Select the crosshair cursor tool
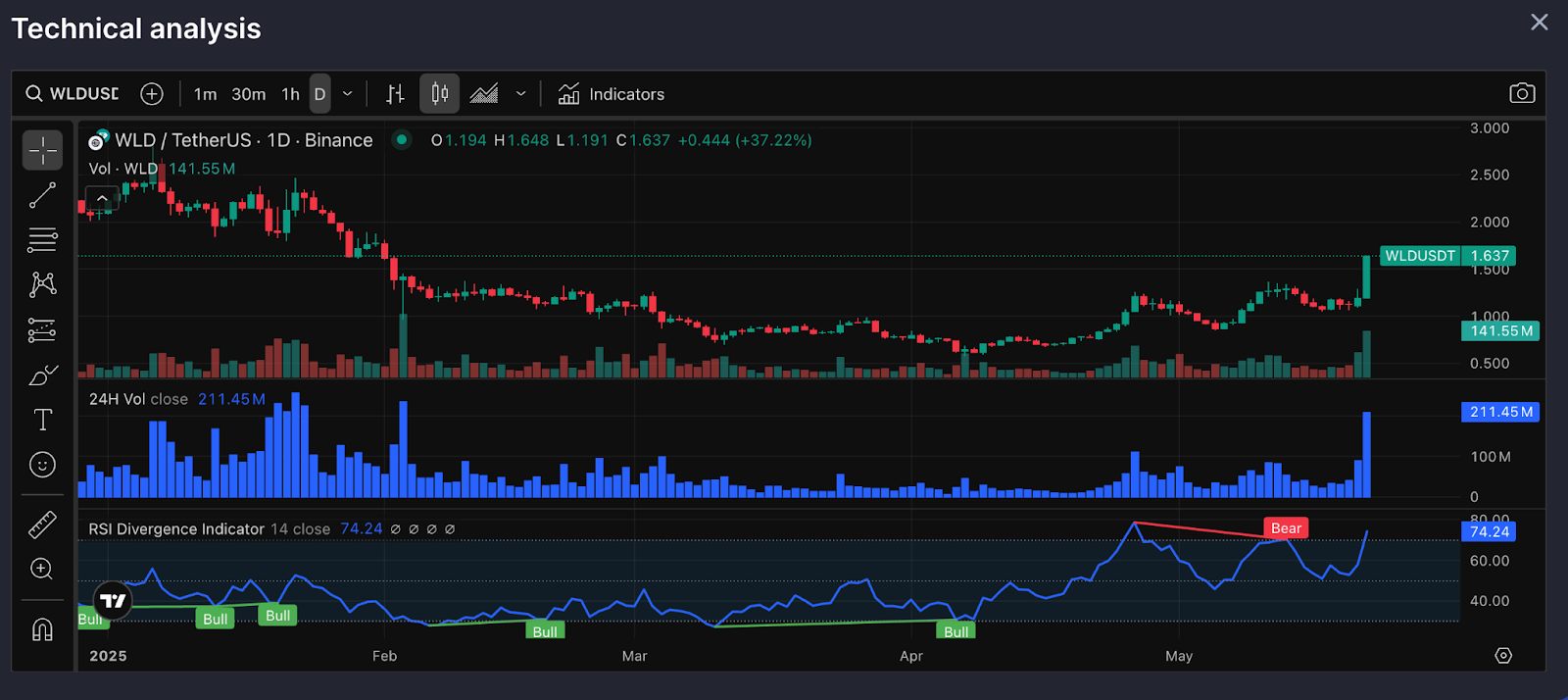1568x700 pixels. pos(42,150)
